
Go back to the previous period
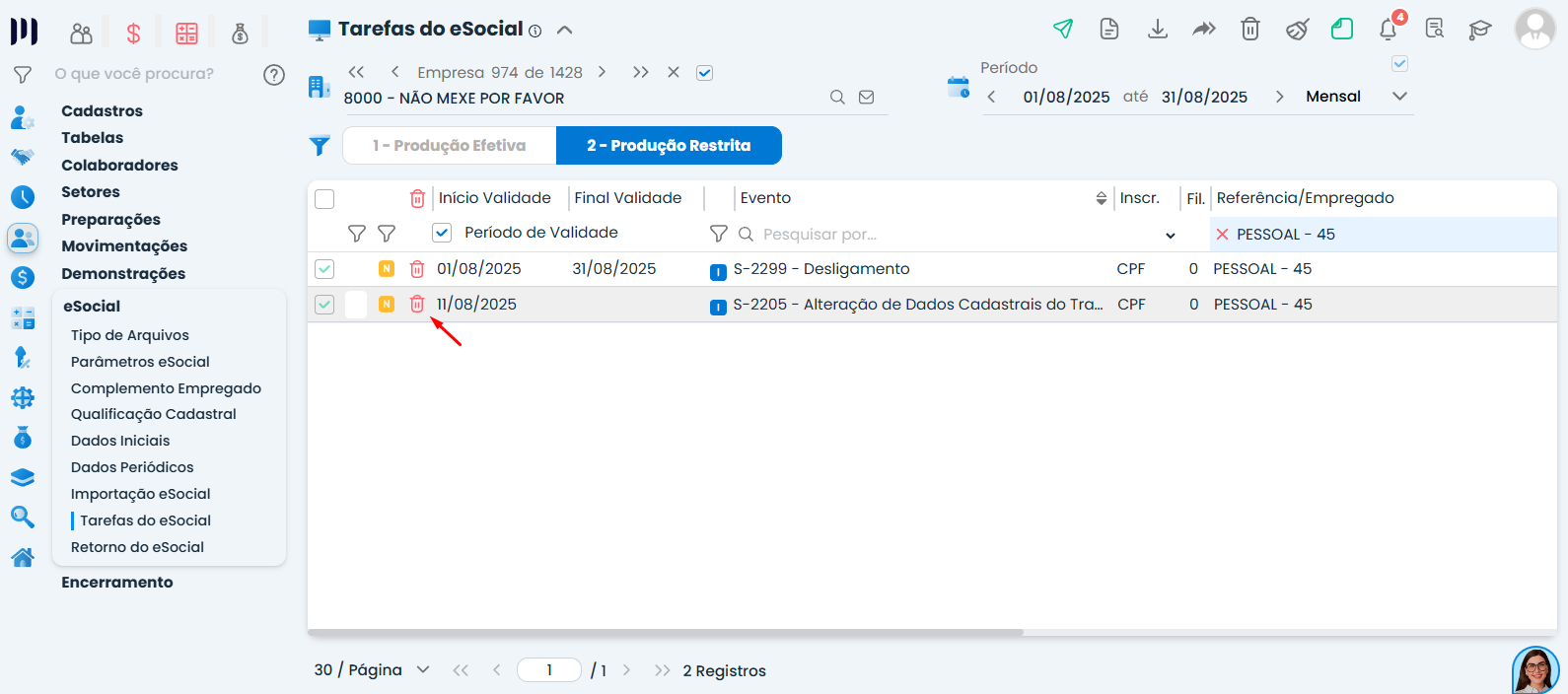point(991,97)
